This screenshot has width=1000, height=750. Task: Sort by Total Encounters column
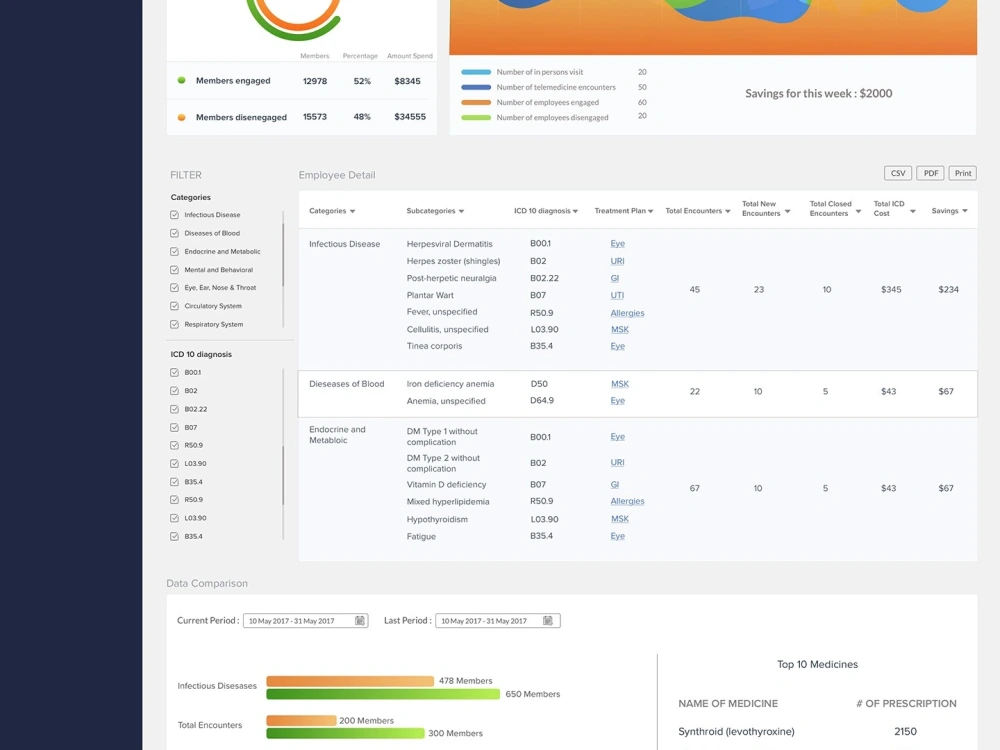click(x=728, y=211)
